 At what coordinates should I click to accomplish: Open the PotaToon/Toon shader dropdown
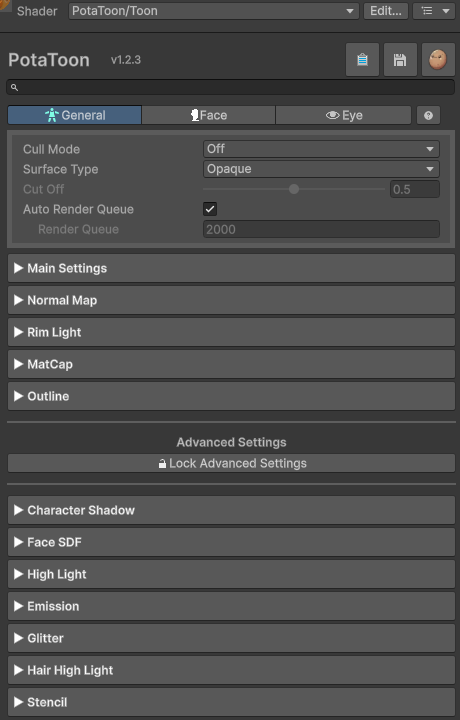click(x=213, y=11)
